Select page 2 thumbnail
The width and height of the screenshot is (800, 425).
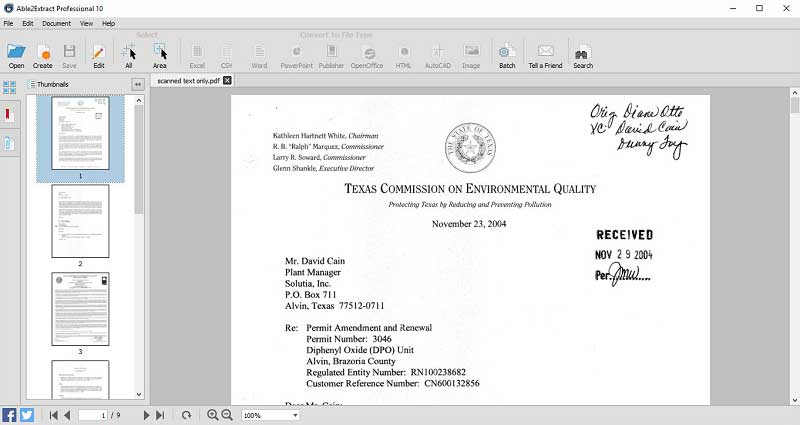point(80,221)
